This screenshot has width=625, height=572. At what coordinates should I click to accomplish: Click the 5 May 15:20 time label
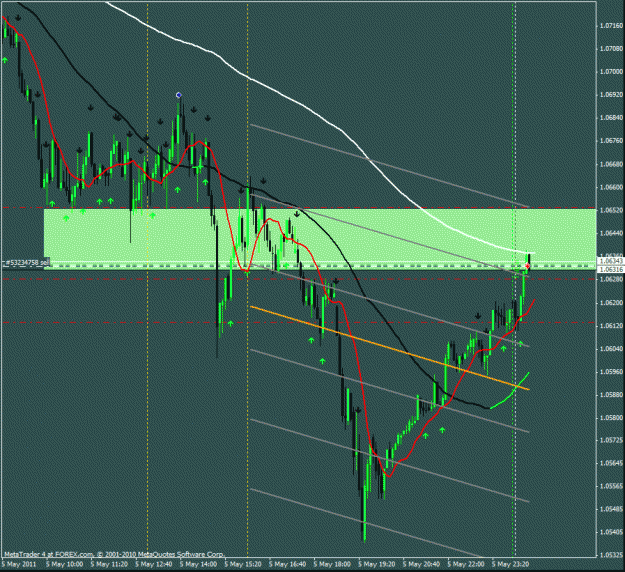point(243,564)
